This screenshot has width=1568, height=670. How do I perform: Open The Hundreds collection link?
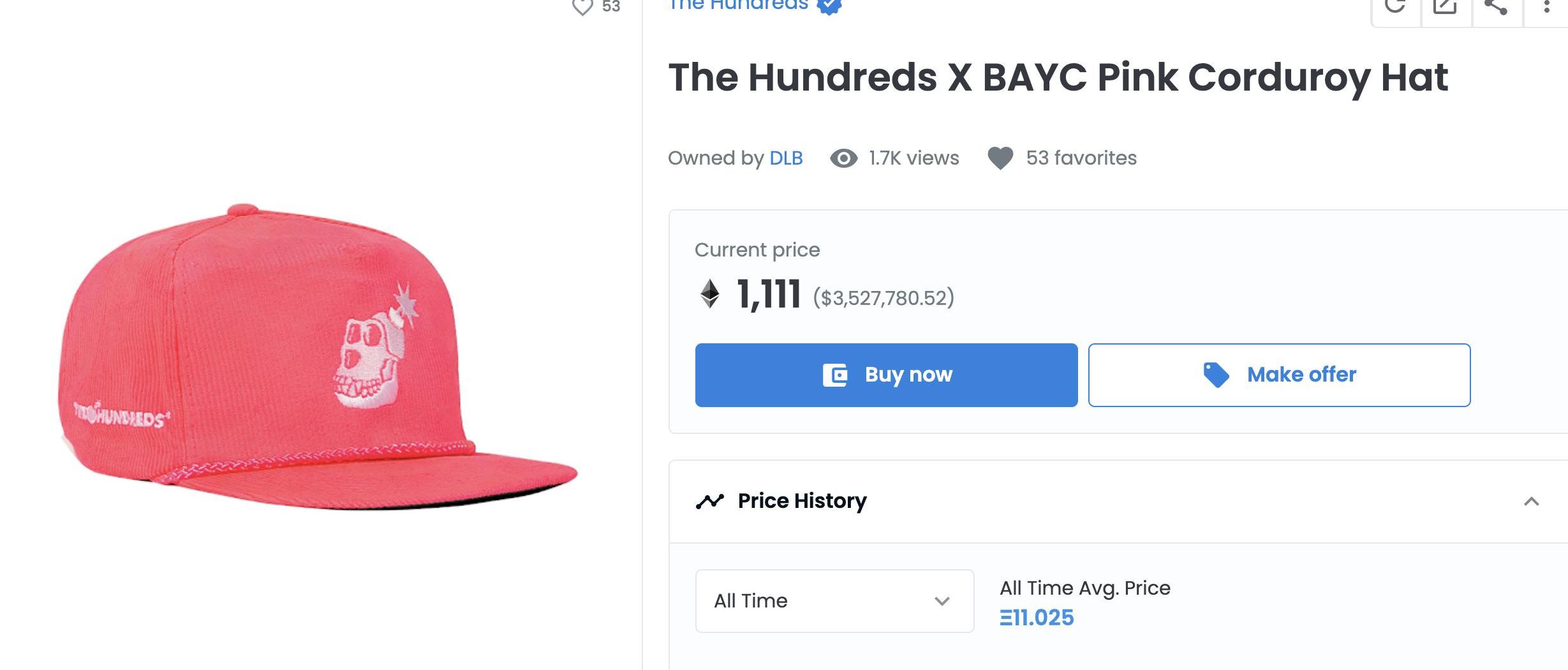pyautogui.click(x=738, y=5)
